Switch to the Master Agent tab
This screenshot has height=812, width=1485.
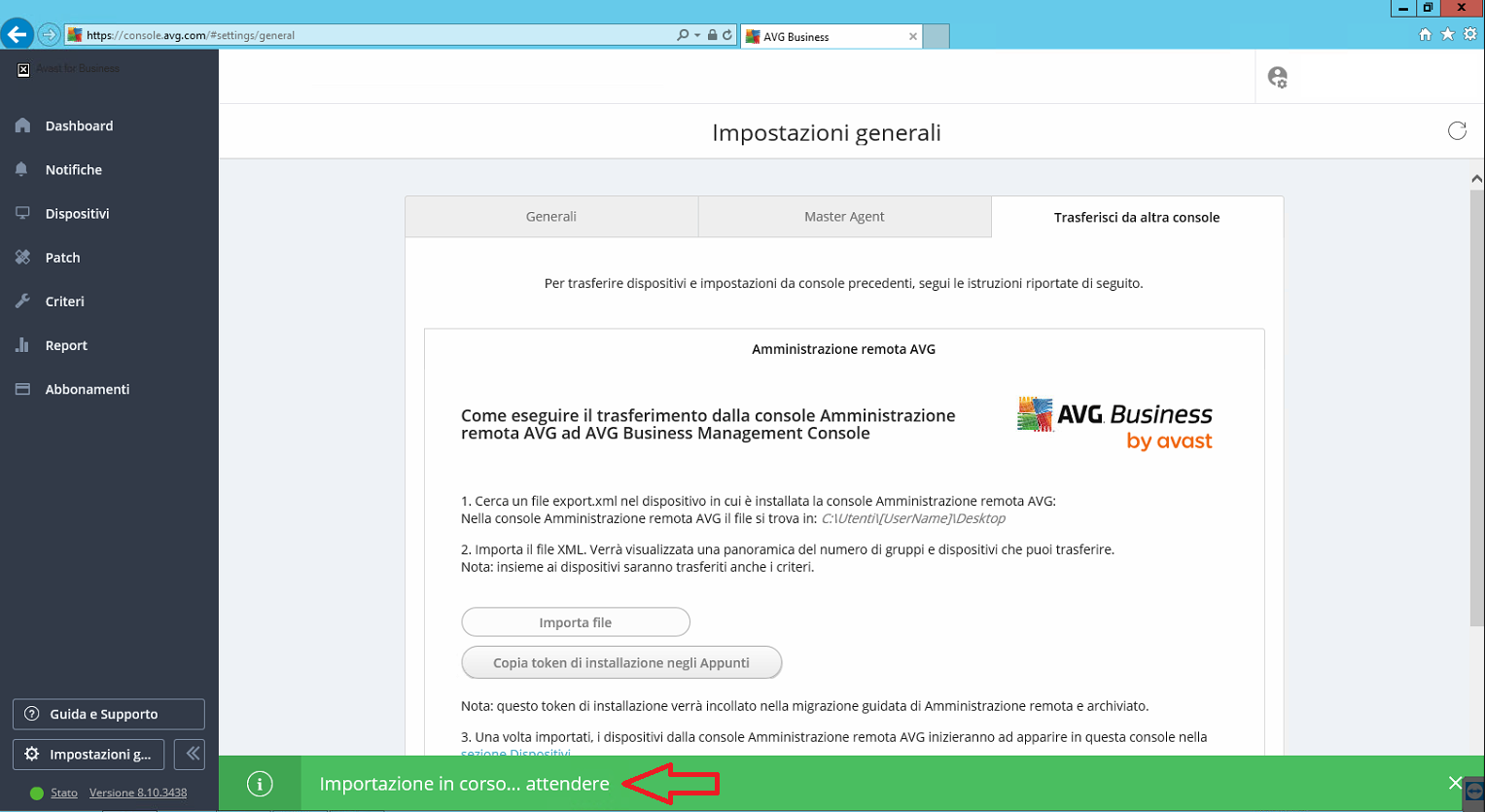tap(844, 217)
